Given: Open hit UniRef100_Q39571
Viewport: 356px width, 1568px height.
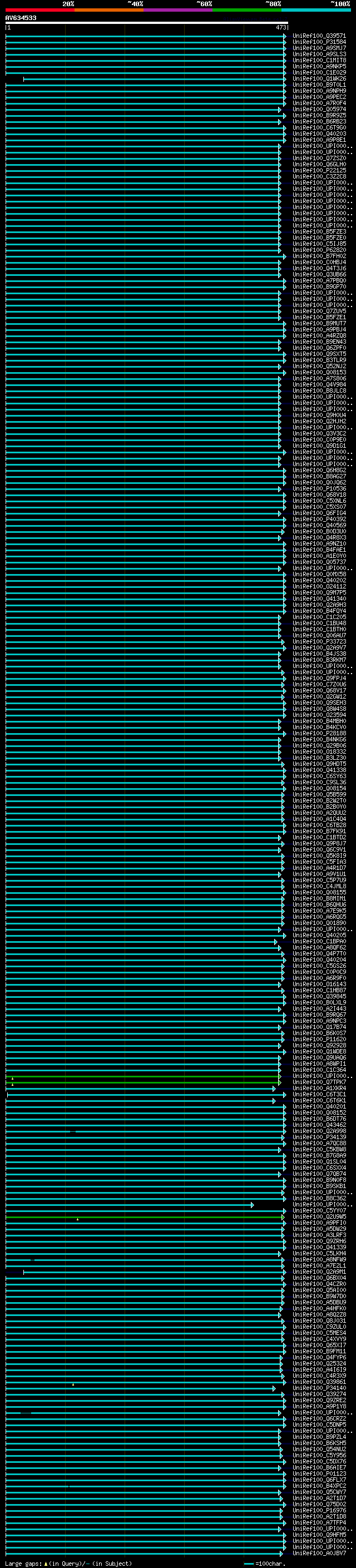Looking at the screenshot, I should (x=319, y=36).
